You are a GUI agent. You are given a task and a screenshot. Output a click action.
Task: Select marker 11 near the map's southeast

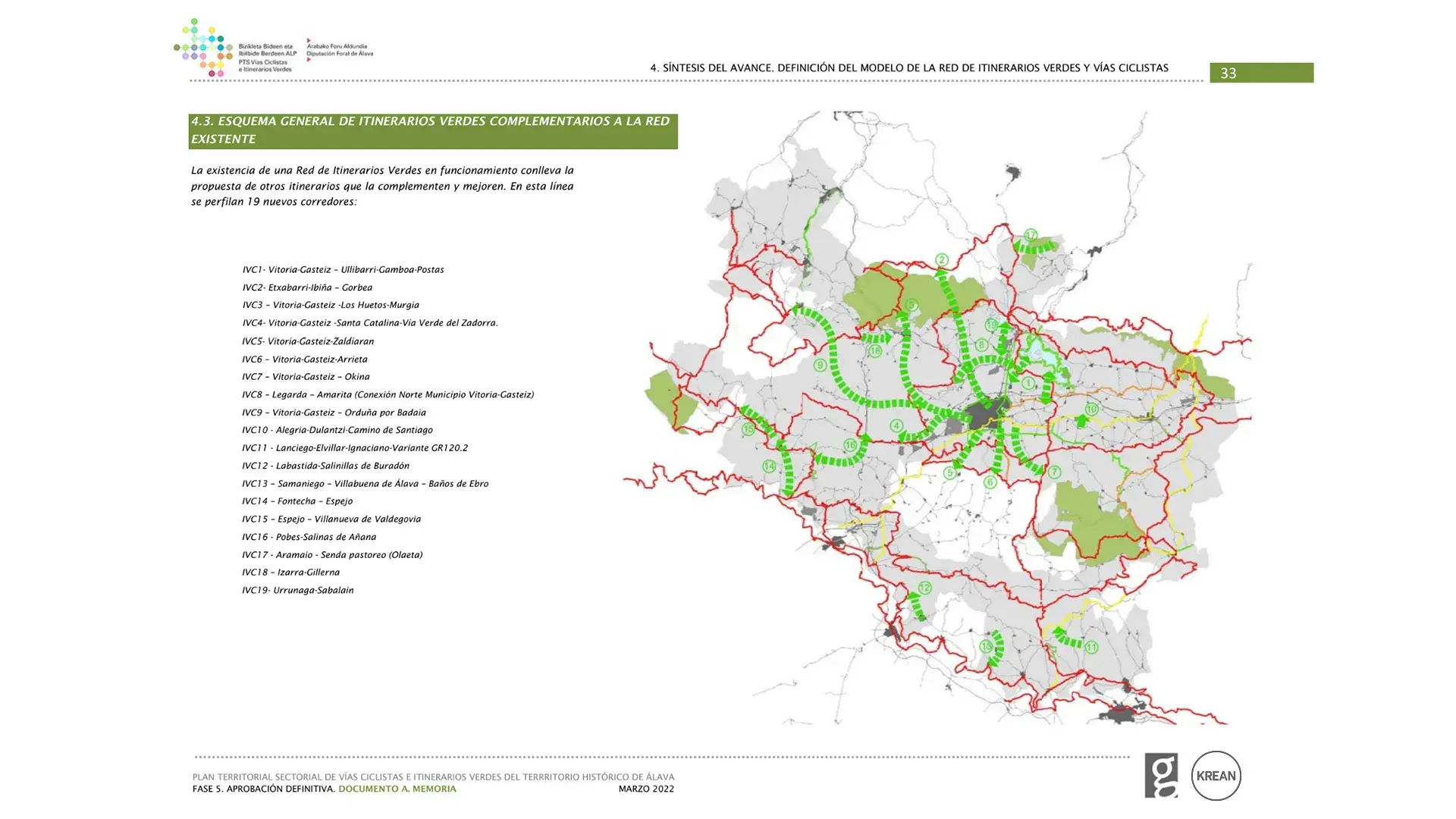click(1092, 647)
